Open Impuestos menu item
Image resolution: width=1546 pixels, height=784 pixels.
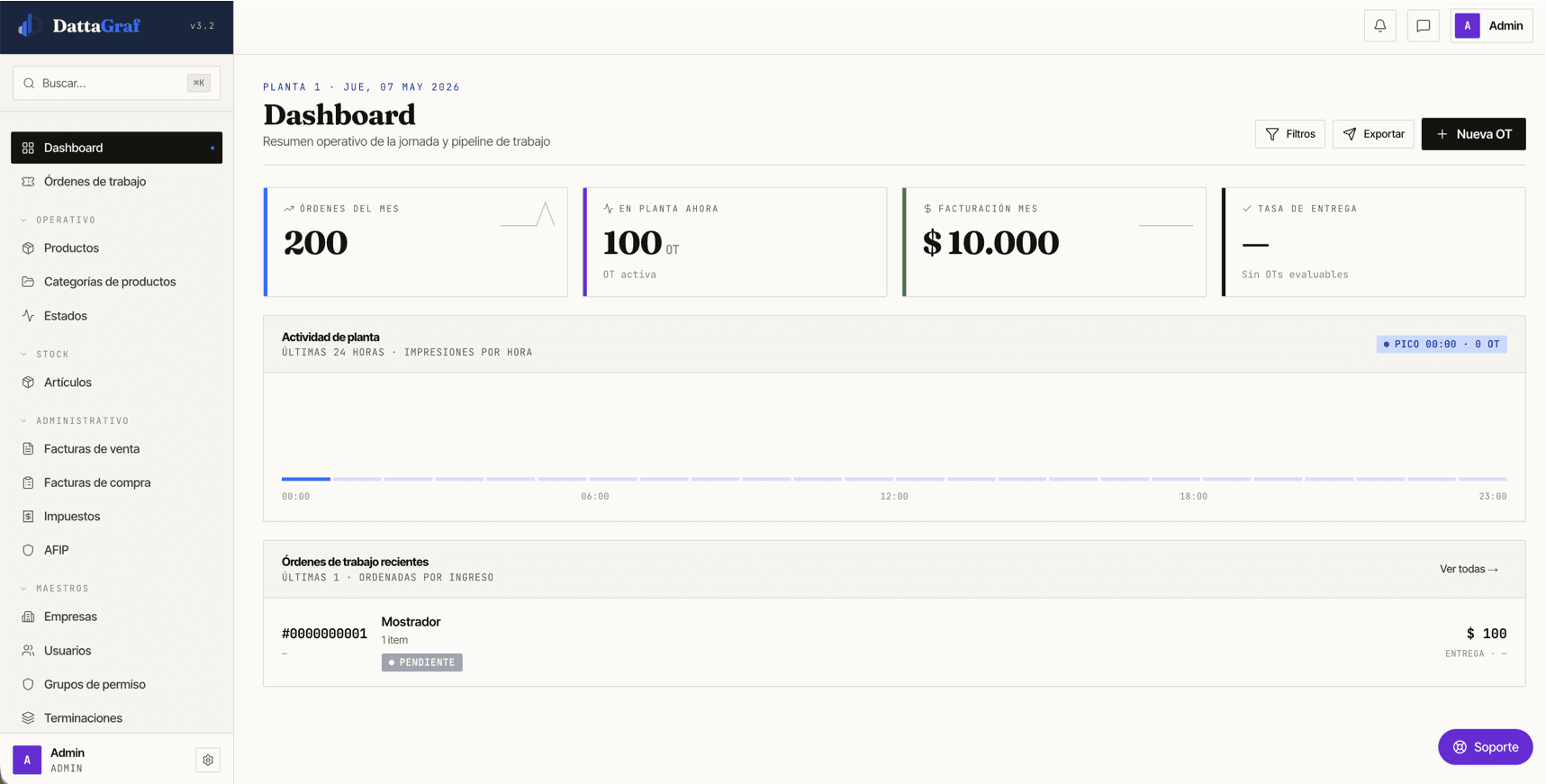116,517
